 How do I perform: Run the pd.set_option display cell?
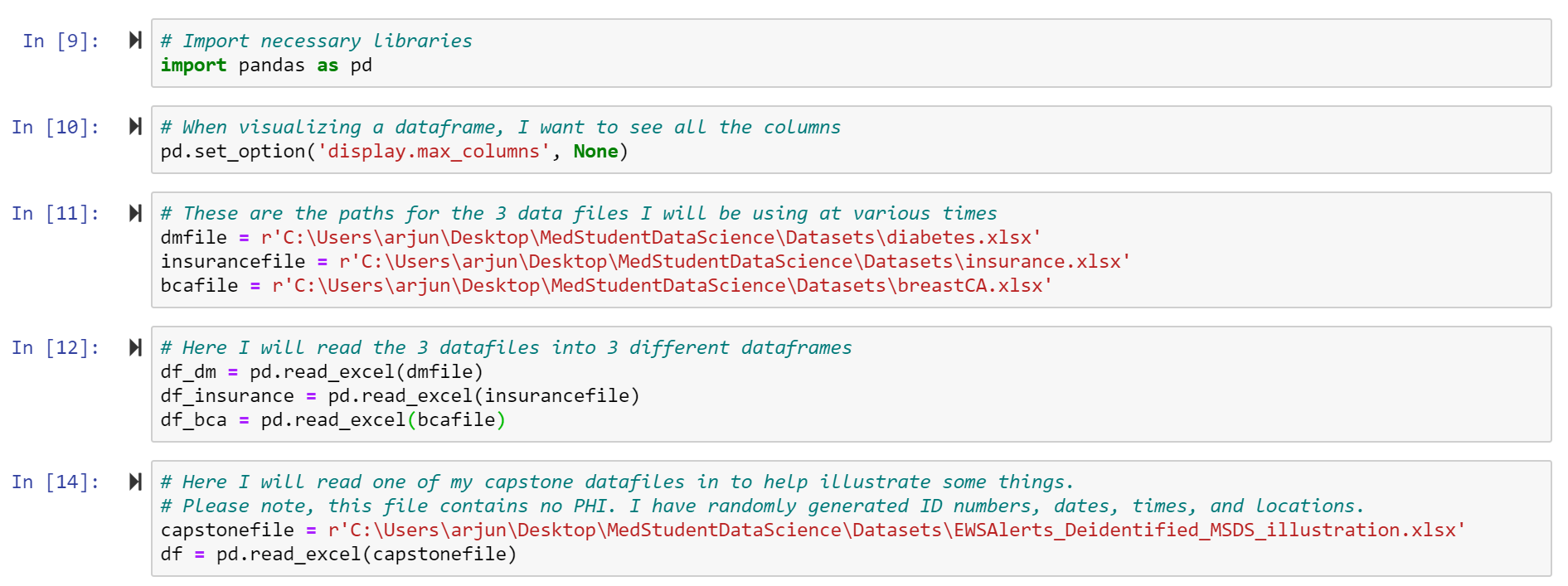135,127
